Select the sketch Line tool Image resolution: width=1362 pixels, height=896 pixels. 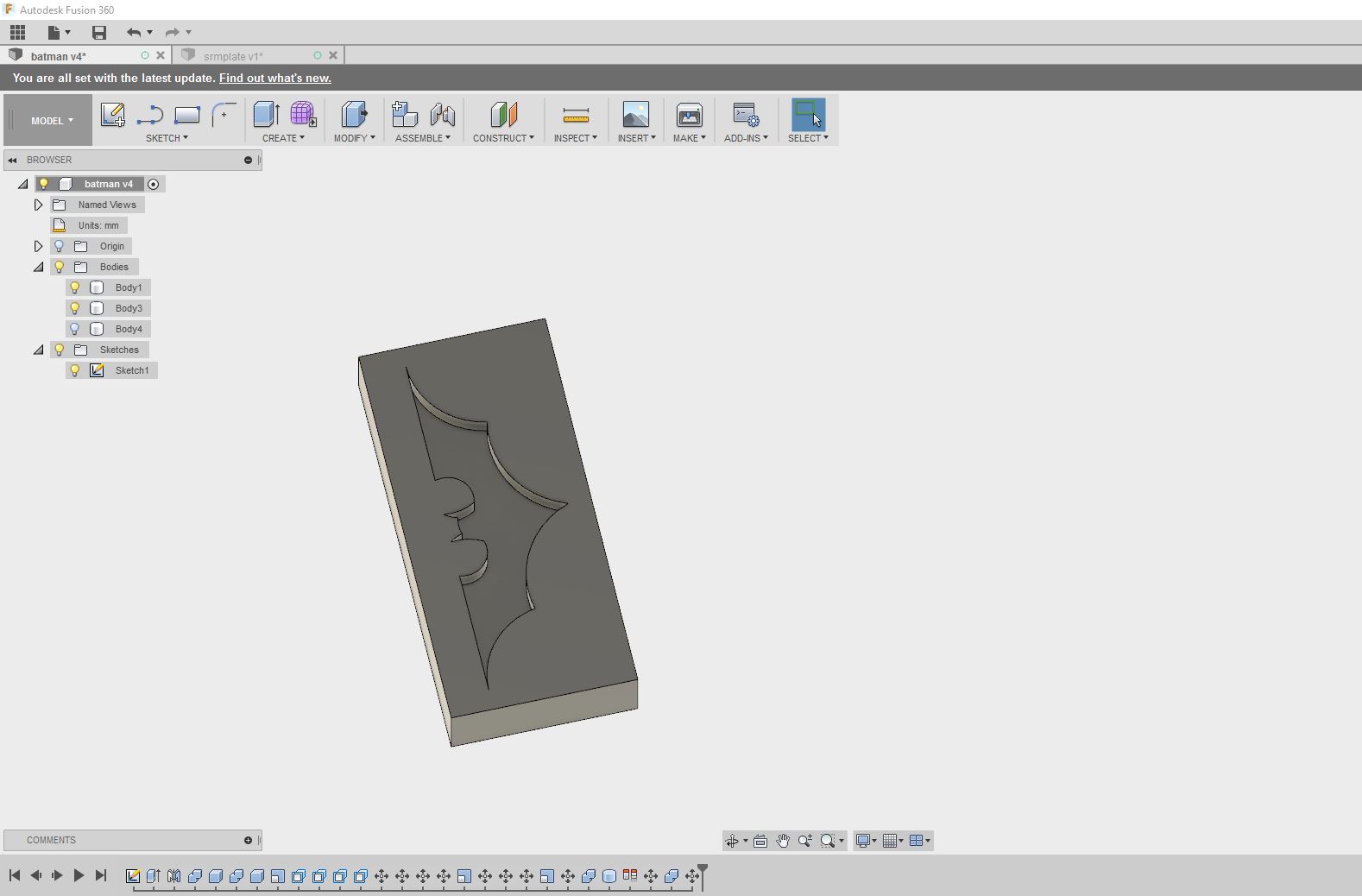[150, 115]
